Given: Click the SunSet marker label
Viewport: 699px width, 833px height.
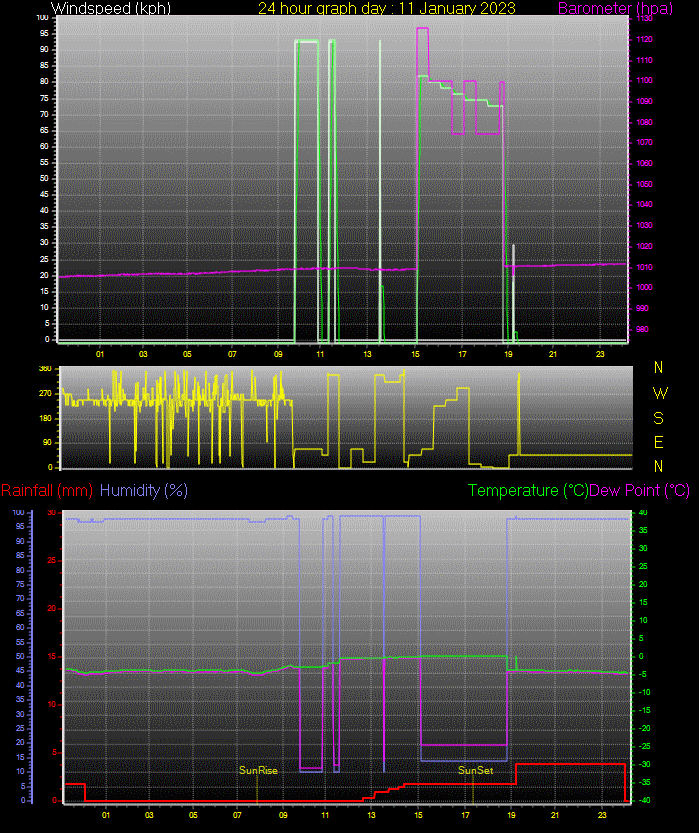Looking at the screenshot, I should [475, 770].
